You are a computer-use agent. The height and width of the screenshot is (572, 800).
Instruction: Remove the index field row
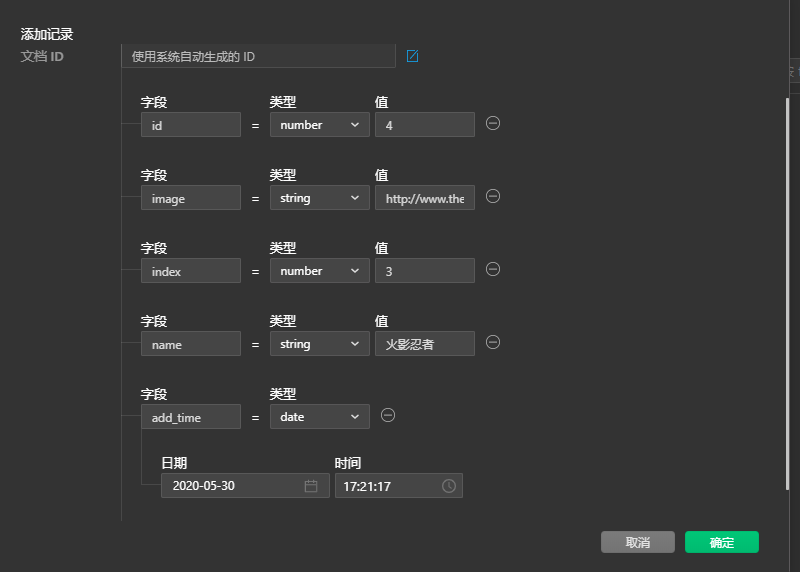(492, 269)
